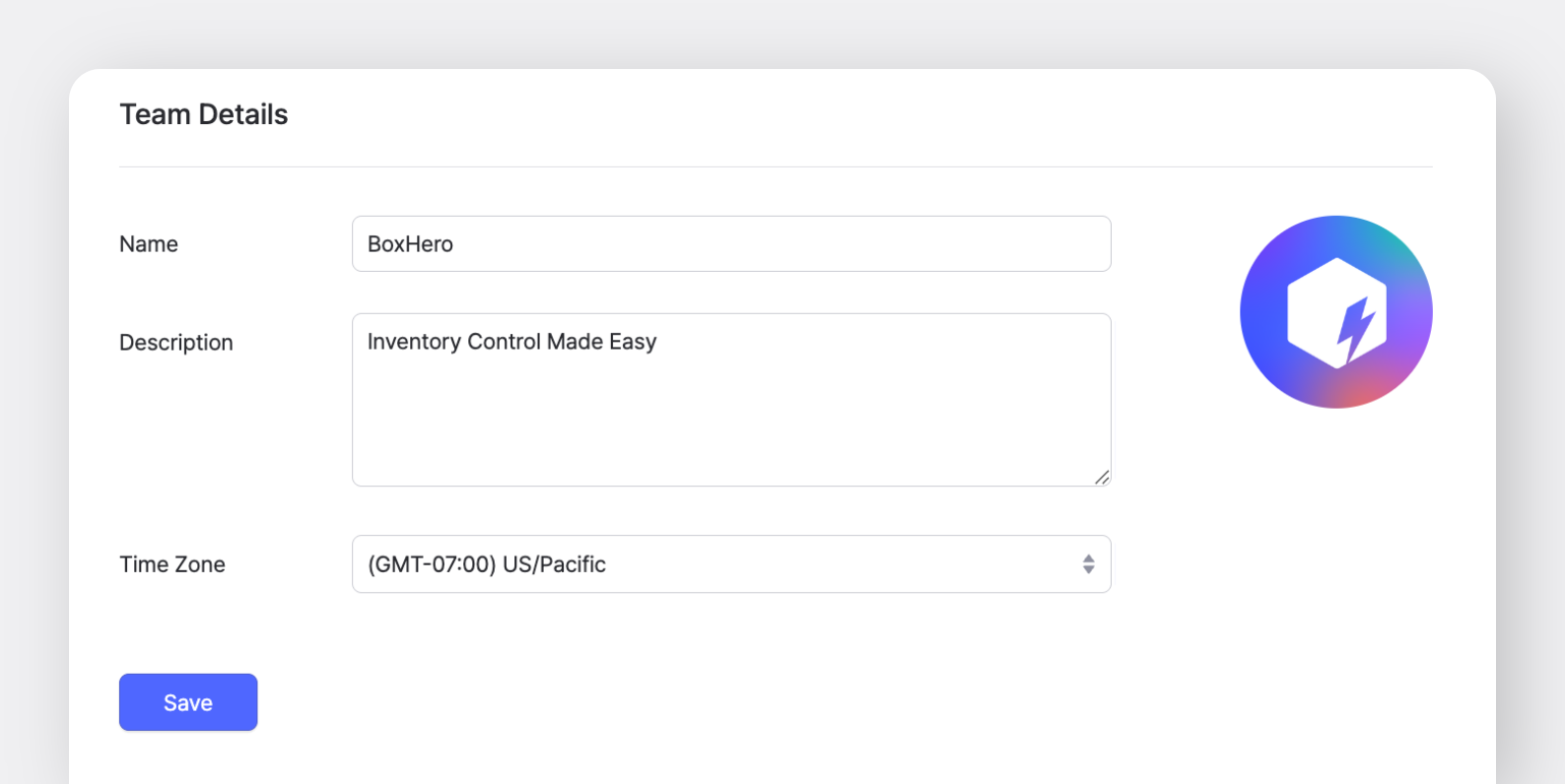Viewport: 1565px width, 784px height.
Task: Click the Description box resize handle
Action: (1102, 478)
